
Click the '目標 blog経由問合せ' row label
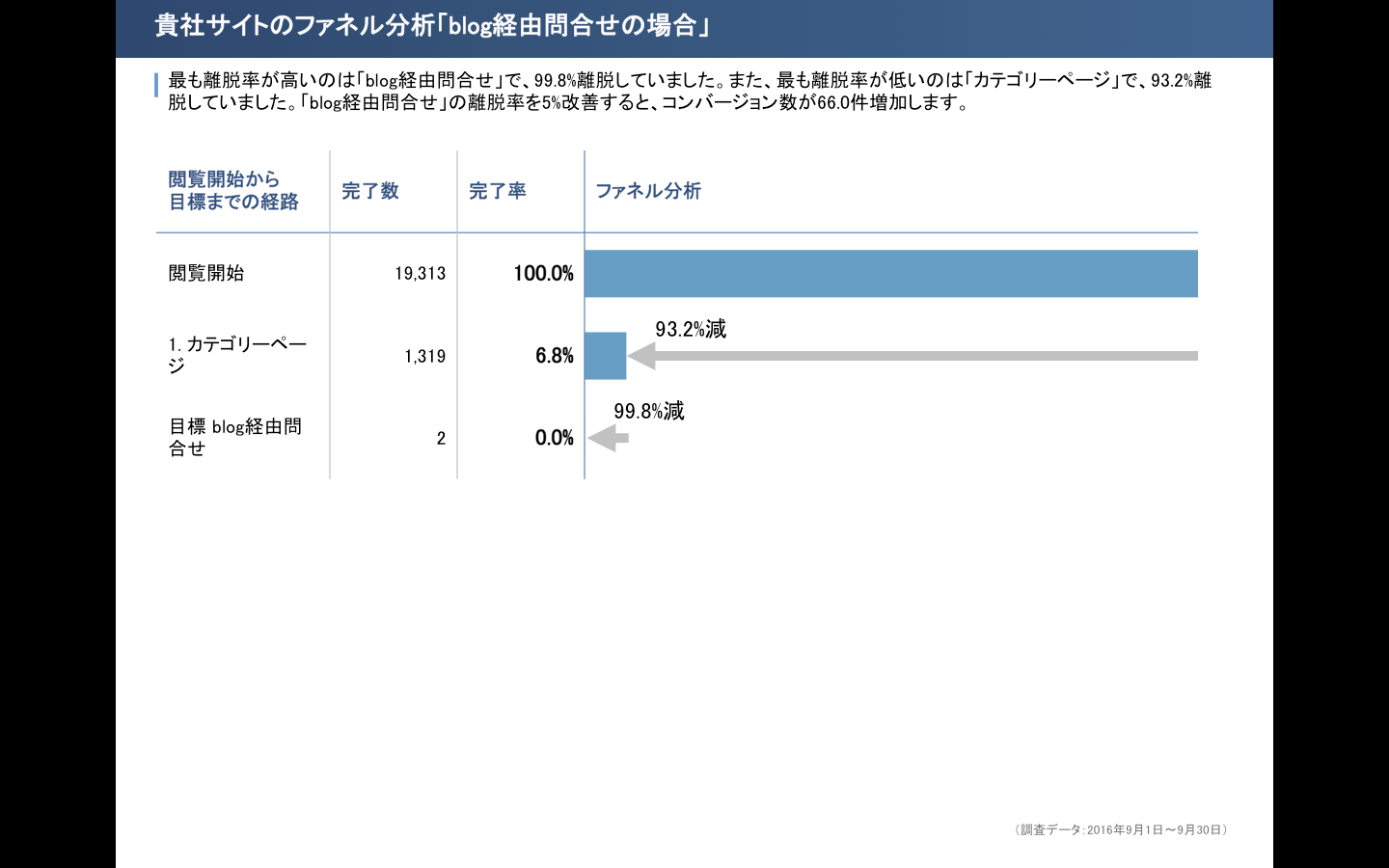coord(235,437)
